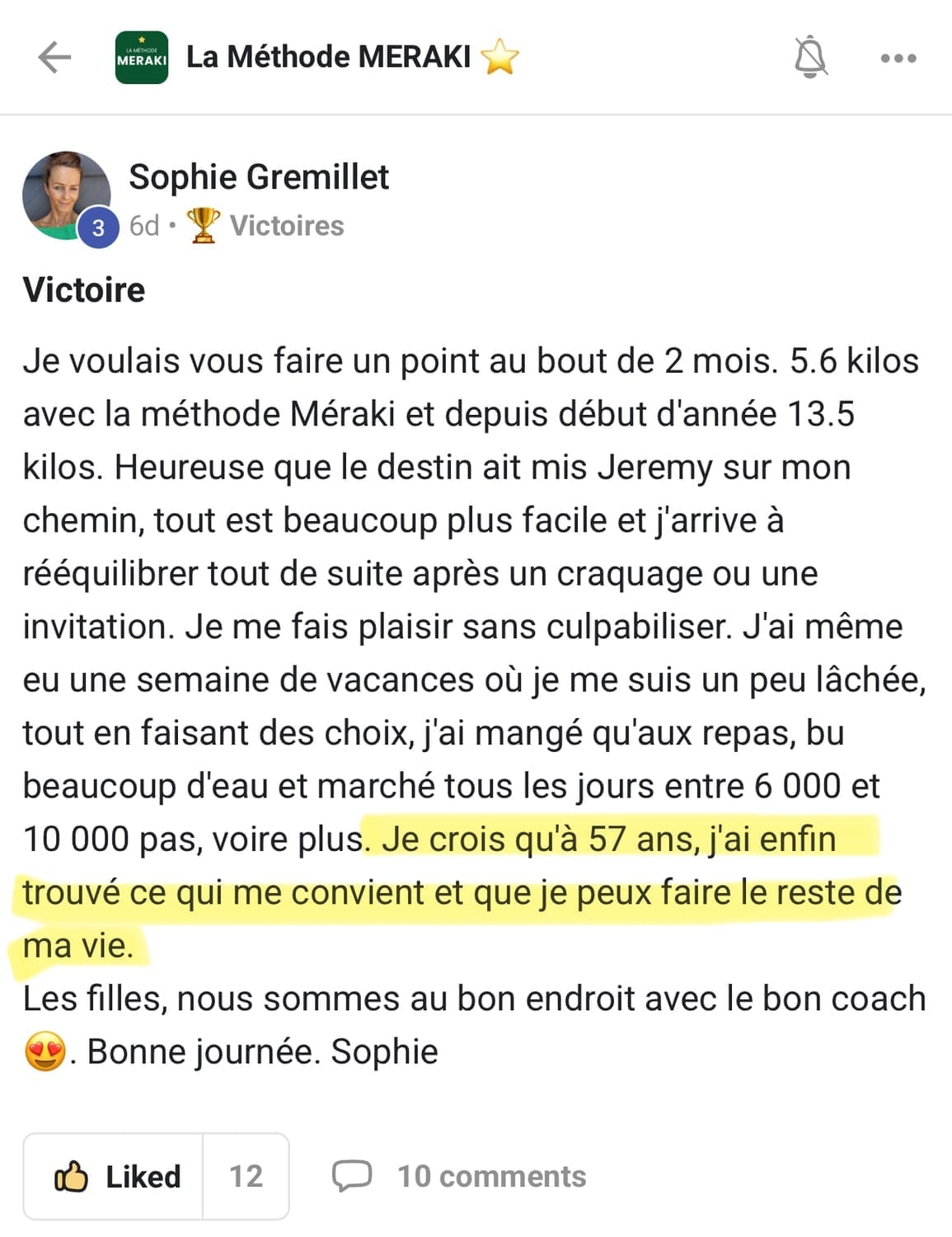
Task: Open the Victoires category
Action: pos(286,226)
